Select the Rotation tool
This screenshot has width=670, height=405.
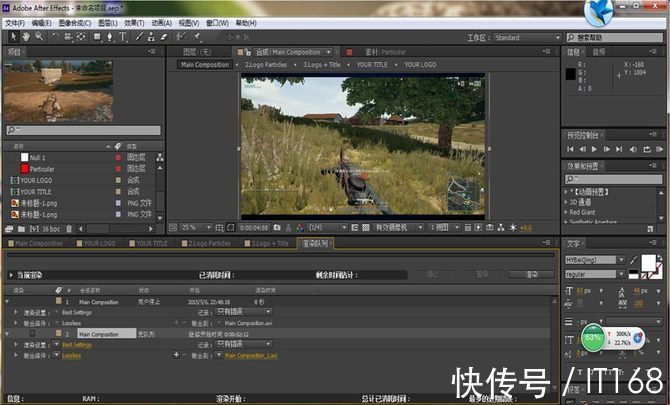click(x=55, y=37)
